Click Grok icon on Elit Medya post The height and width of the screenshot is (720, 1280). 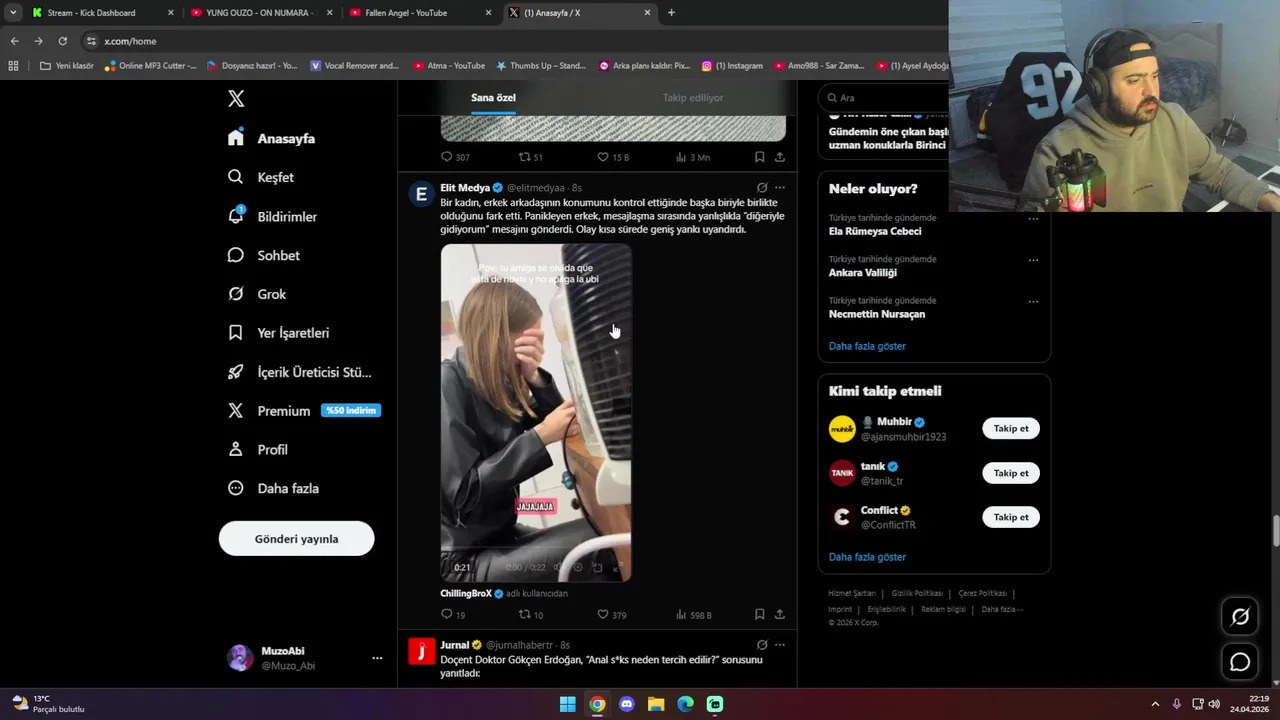pos(762,187)
